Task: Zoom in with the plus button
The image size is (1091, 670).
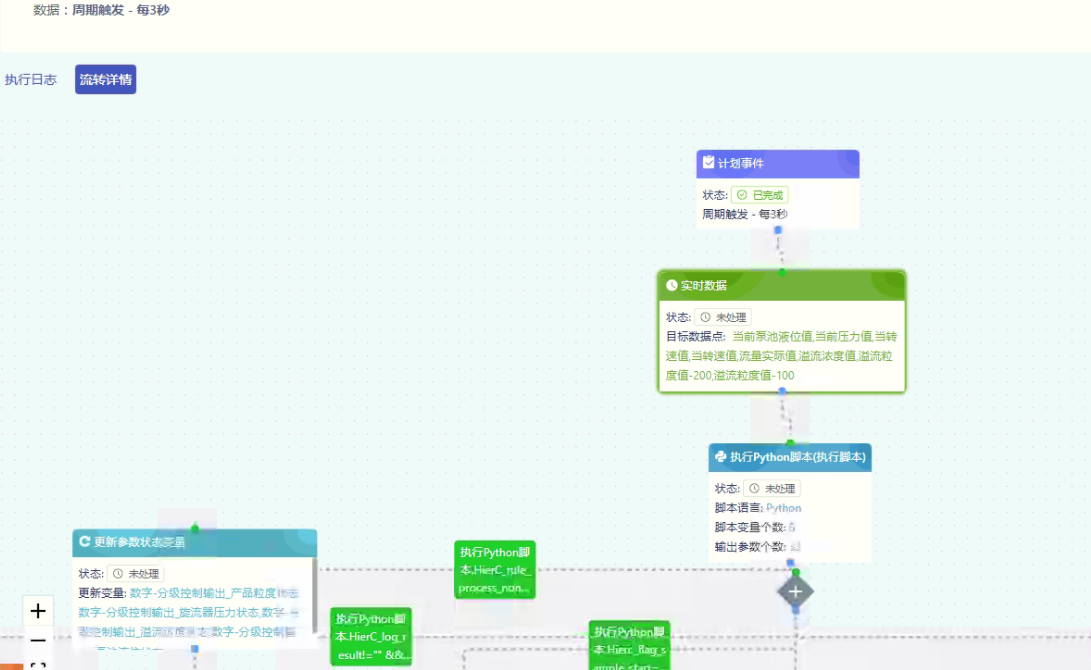Action: (x=38, y=611)
